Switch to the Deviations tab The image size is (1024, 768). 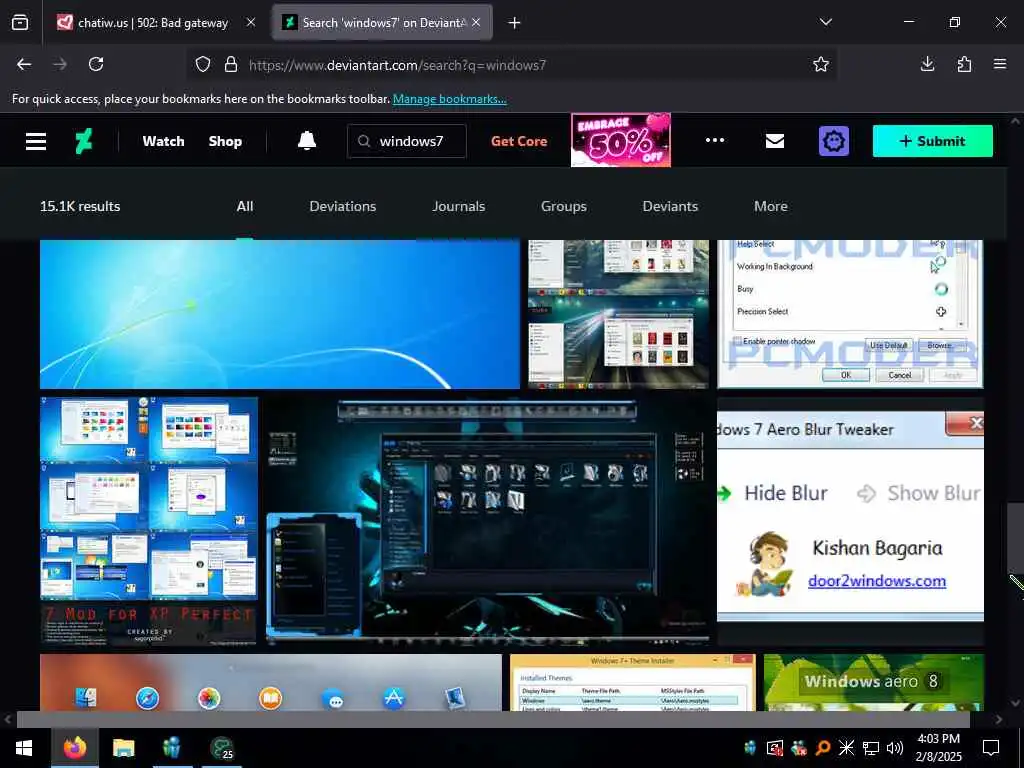343,206
